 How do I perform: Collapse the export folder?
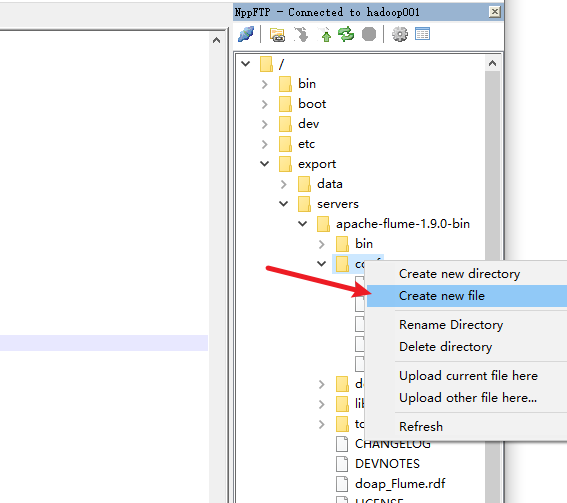[265, 164]
